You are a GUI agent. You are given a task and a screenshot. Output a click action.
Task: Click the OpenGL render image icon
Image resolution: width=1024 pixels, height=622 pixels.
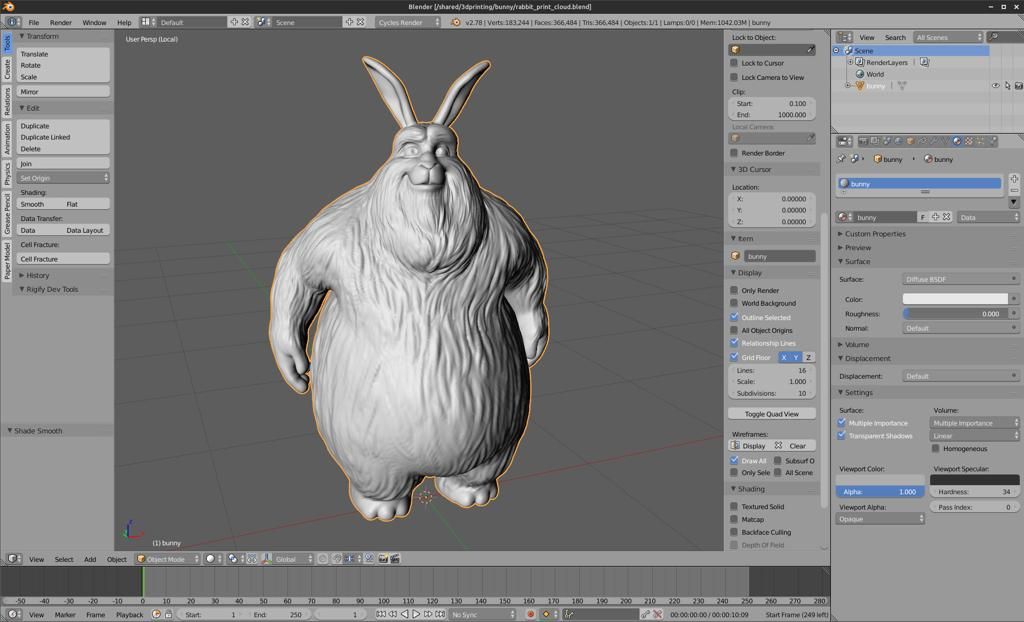(x=383, y=559)
